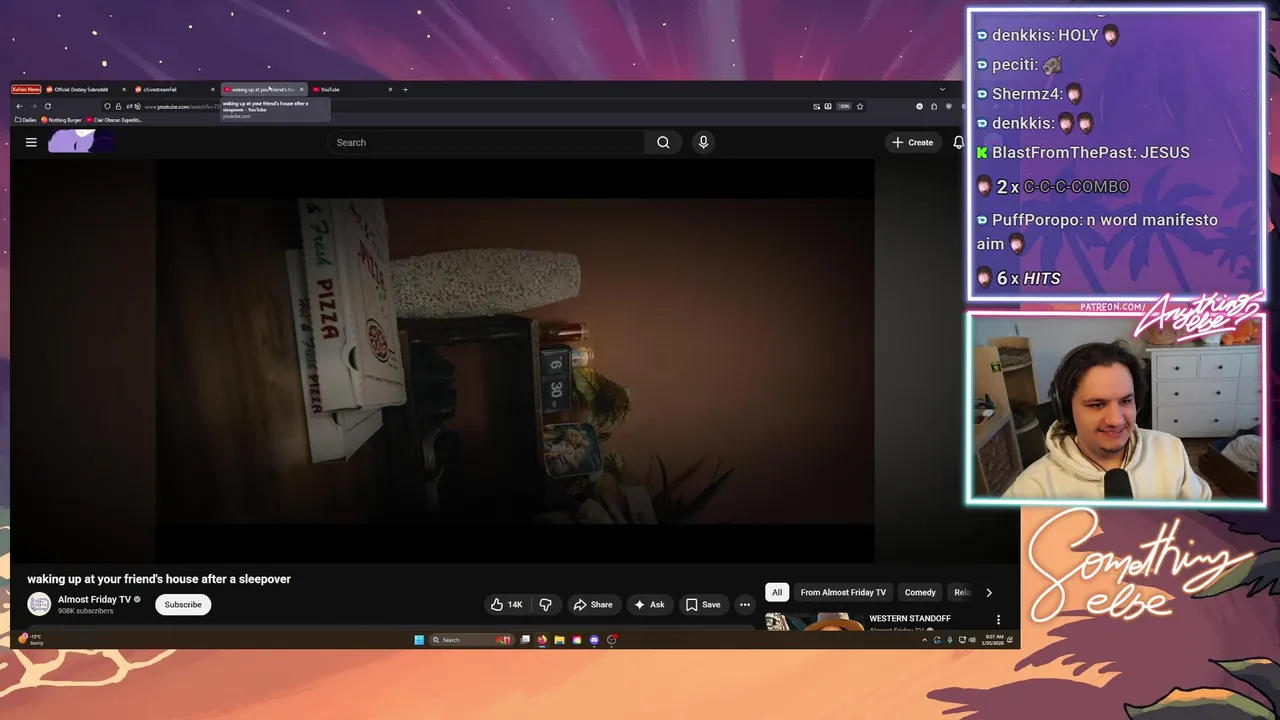1280x720 pixels.
Task: Open YouTube notifications bell
Action: pos(958,142)
